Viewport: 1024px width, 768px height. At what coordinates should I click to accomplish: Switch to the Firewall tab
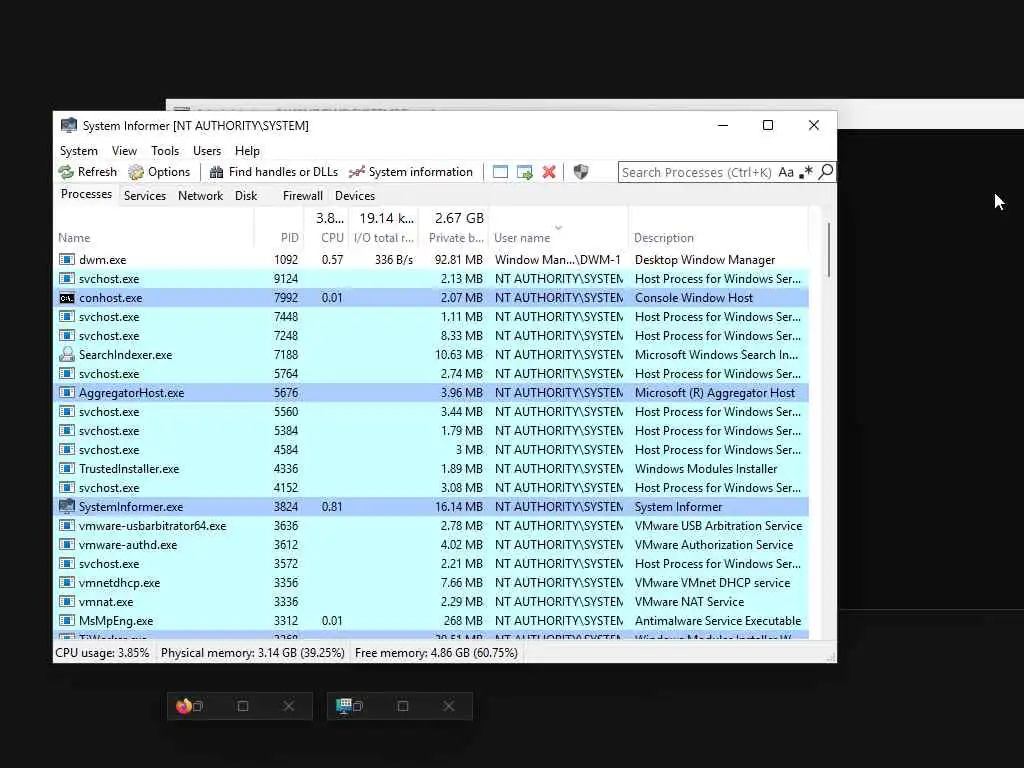[302, 196]
